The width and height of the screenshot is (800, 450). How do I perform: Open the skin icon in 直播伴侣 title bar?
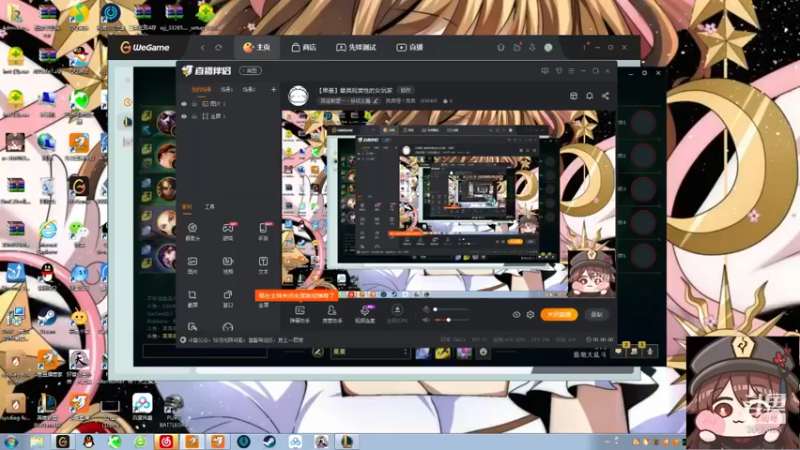559,71
